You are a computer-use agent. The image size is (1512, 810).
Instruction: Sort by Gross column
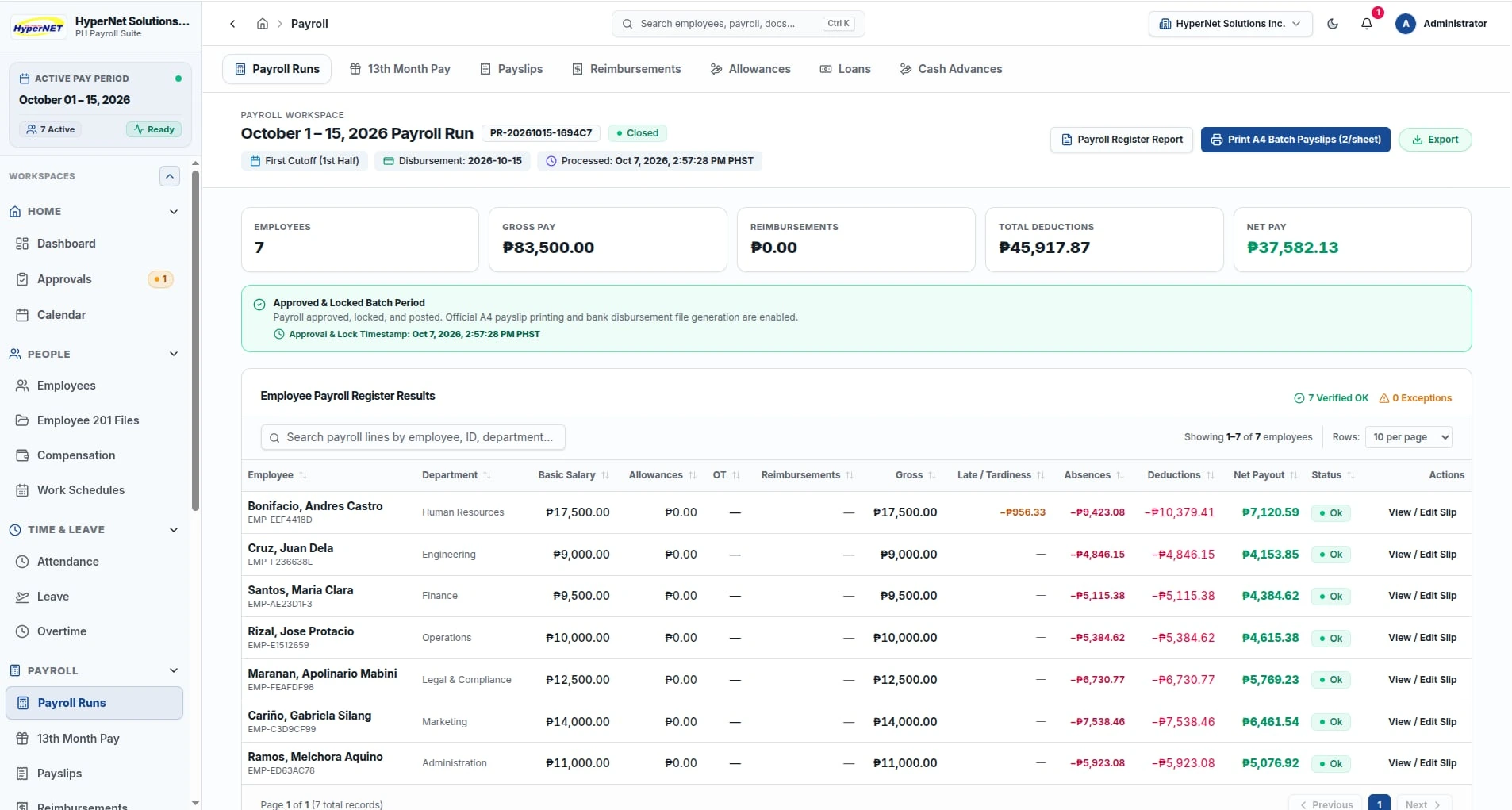click(x=915, y=475)
